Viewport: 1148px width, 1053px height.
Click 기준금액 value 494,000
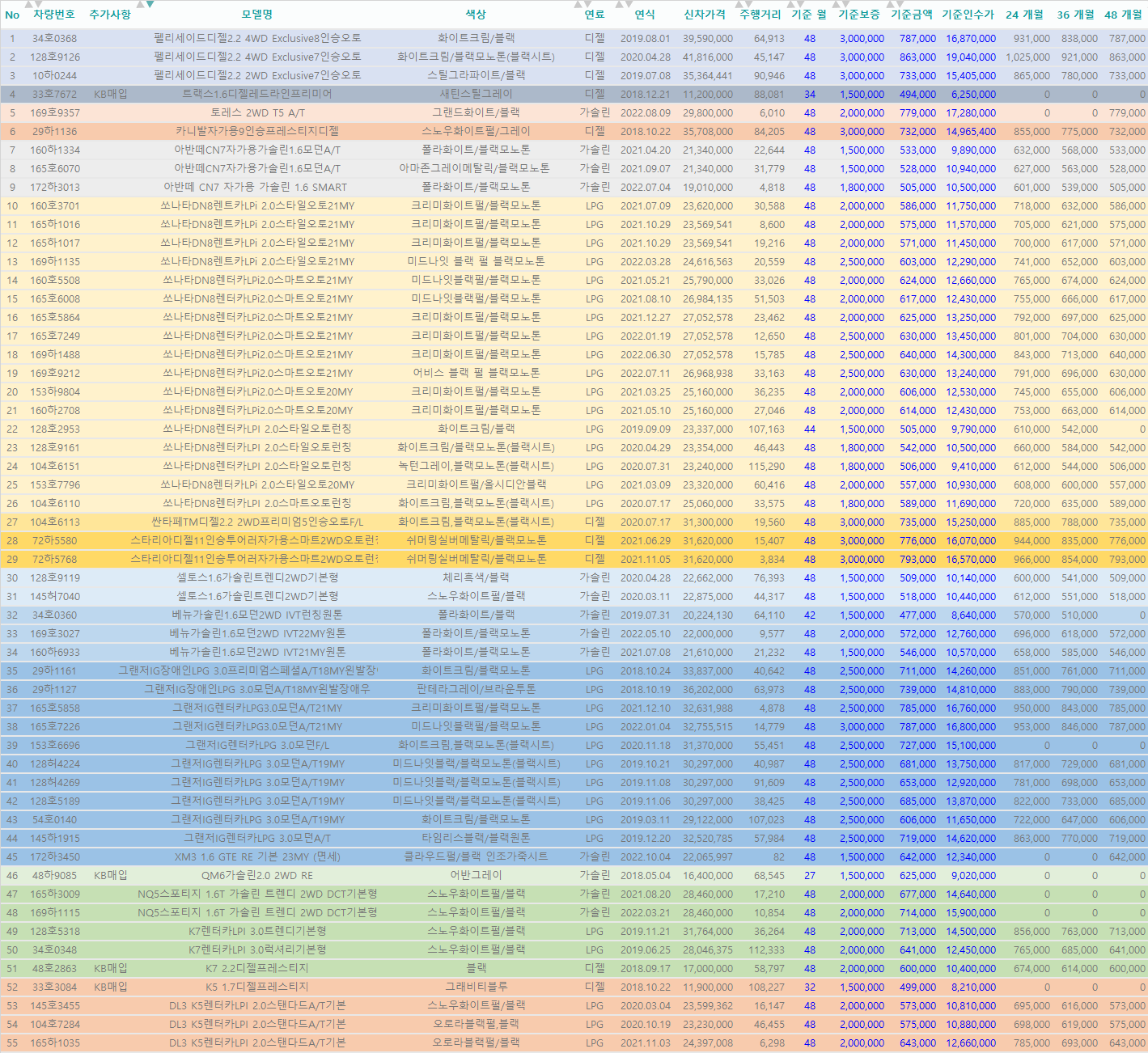(917, 94)
